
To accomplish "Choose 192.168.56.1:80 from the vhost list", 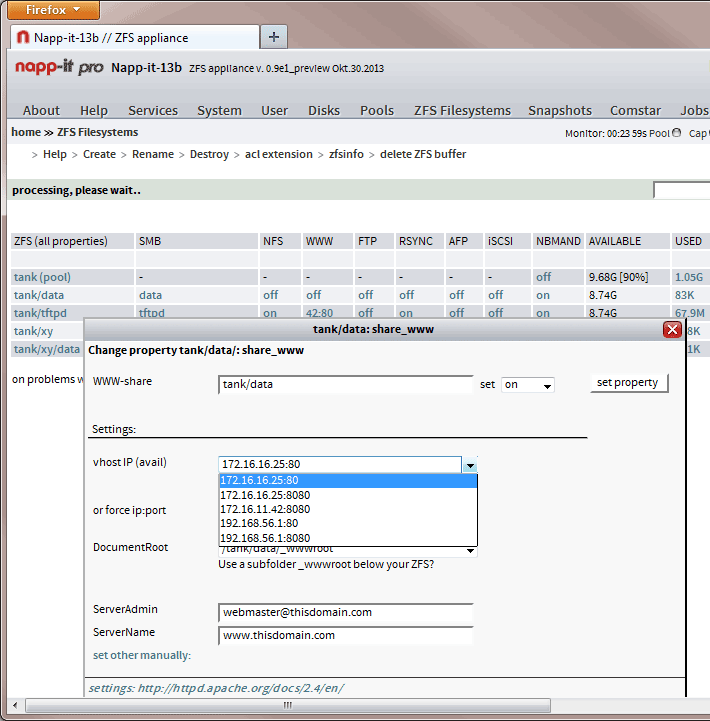I will click(x=348, y=523).
